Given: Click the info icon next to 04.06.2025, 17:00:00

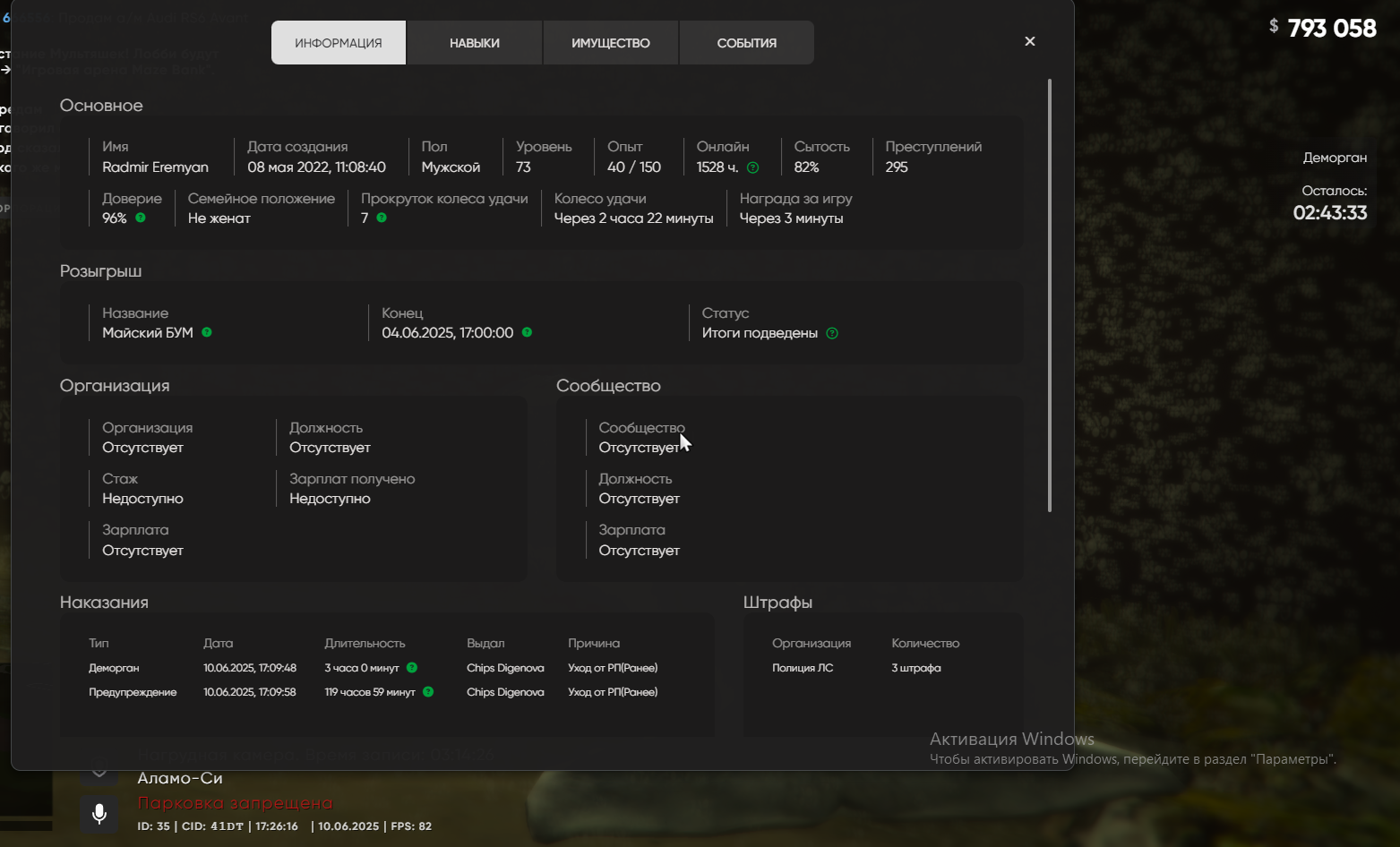Looking at the screenshot, I should pos(527,332).
